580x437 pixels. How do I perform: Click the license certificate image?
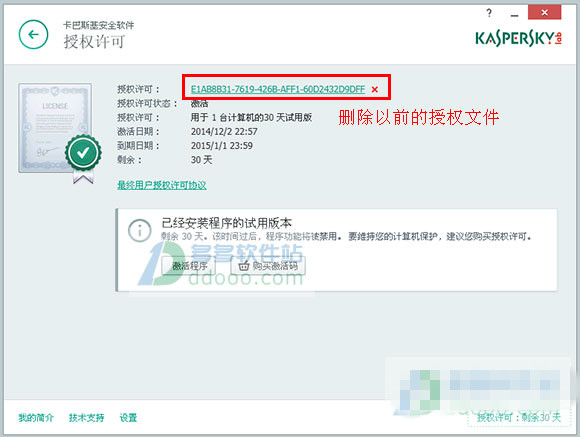pyautogui.click(x=55, y=128)
